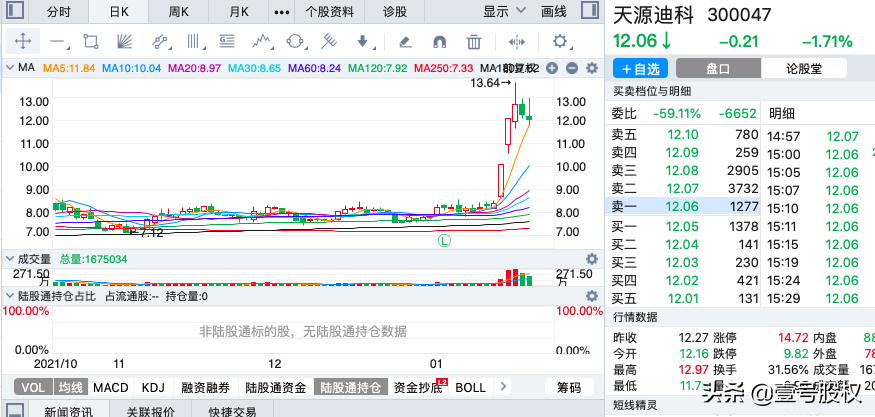Click the MA5 orange value label
This screenshot has width=875, height=417.
70,68
